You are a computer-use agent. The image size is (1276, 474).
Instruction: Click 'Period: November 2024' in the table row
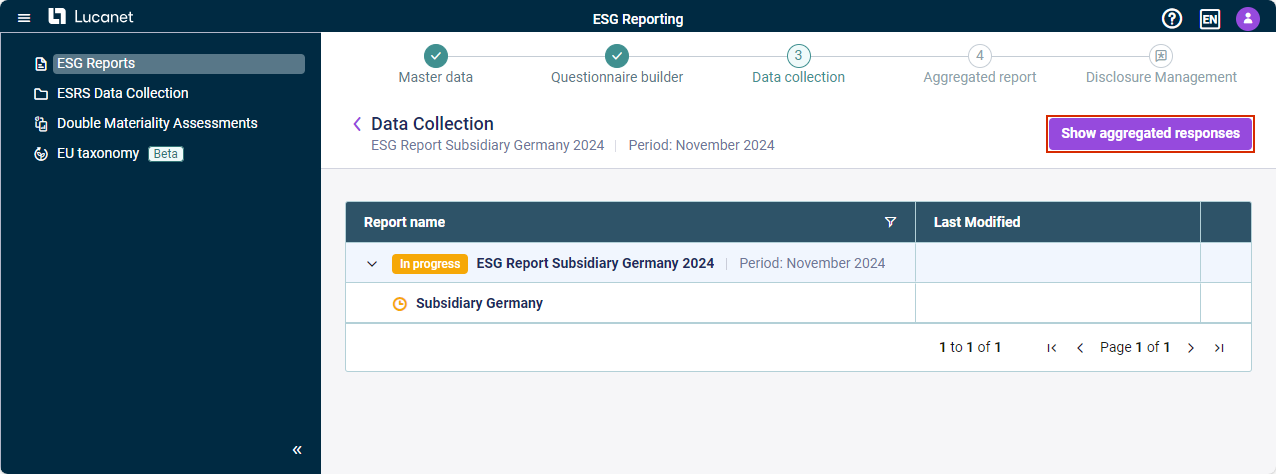tap(812, 264)
